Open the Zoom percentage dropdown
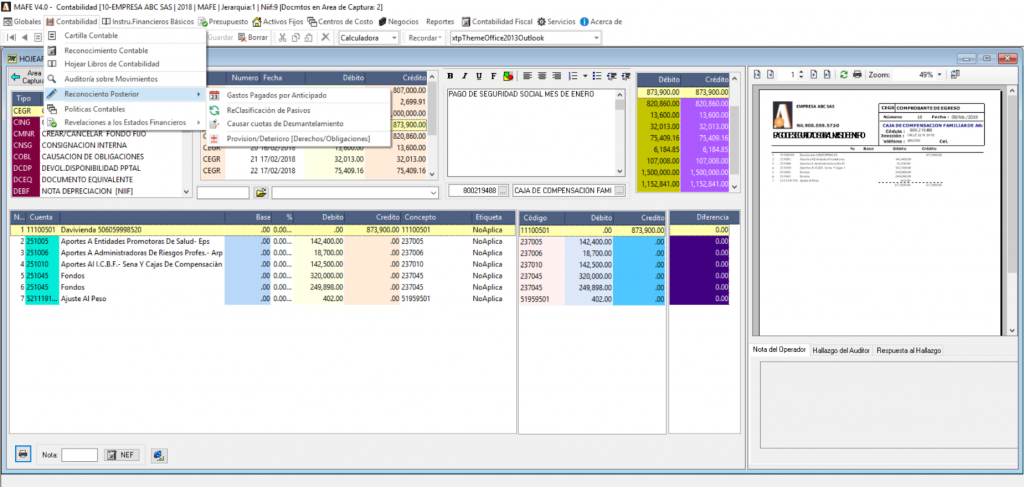The image size is (1024, 487). pos(939,74)
